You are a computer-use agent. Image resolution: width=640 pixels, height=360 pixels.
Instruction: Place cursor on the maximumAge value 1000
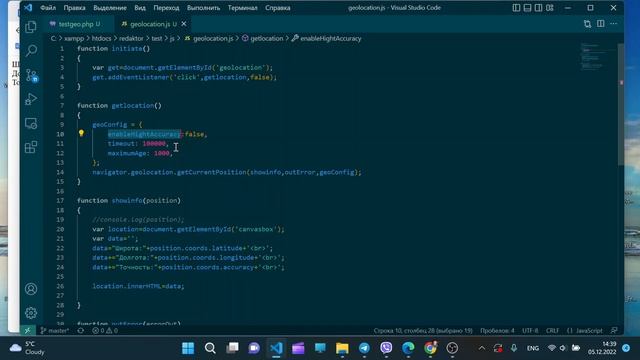click(162, 153)
